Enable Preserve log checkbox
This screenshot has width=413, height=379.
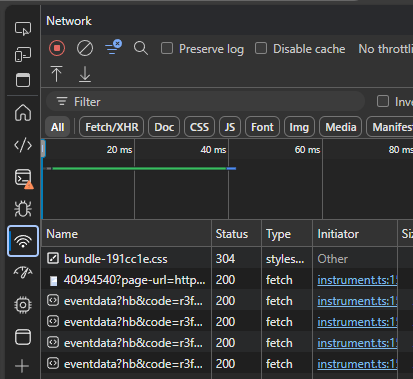click(x=167, y=48)
